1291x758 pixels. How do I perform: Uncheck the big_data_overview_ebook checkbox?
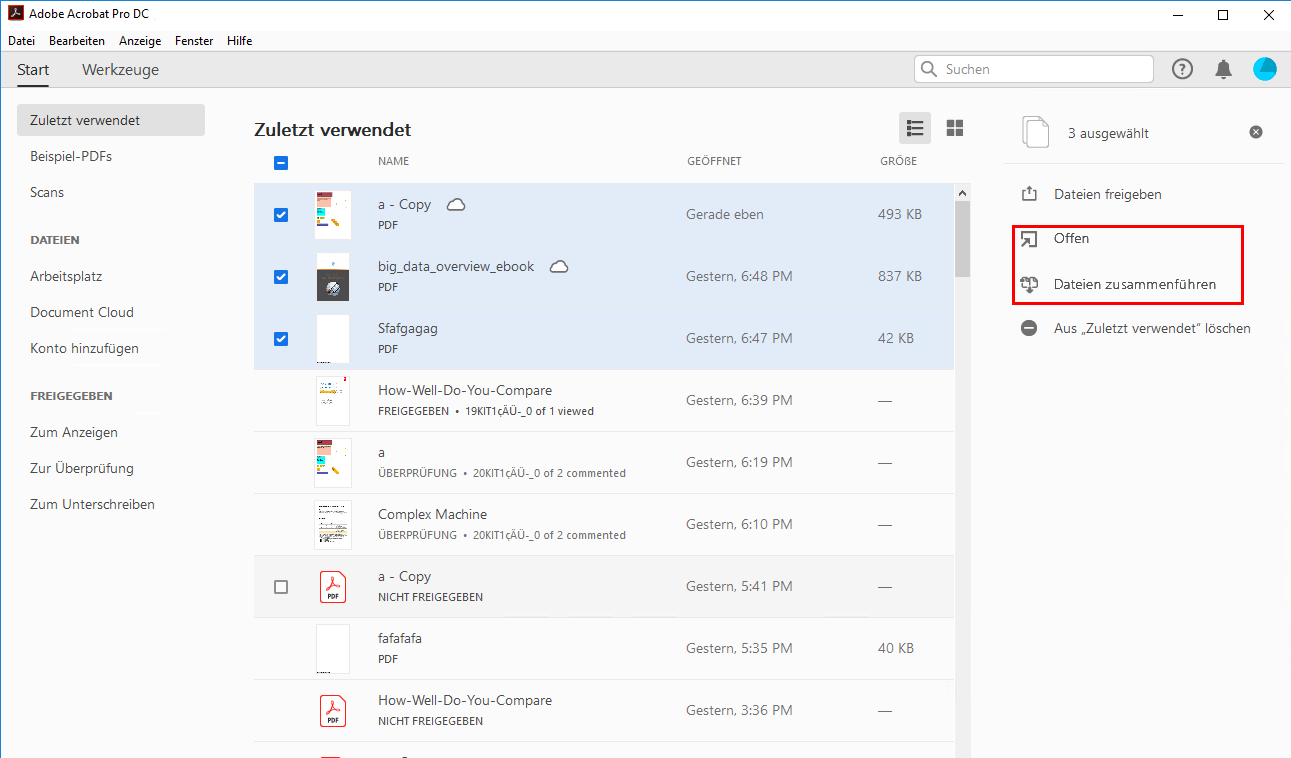tap(281, 277)
